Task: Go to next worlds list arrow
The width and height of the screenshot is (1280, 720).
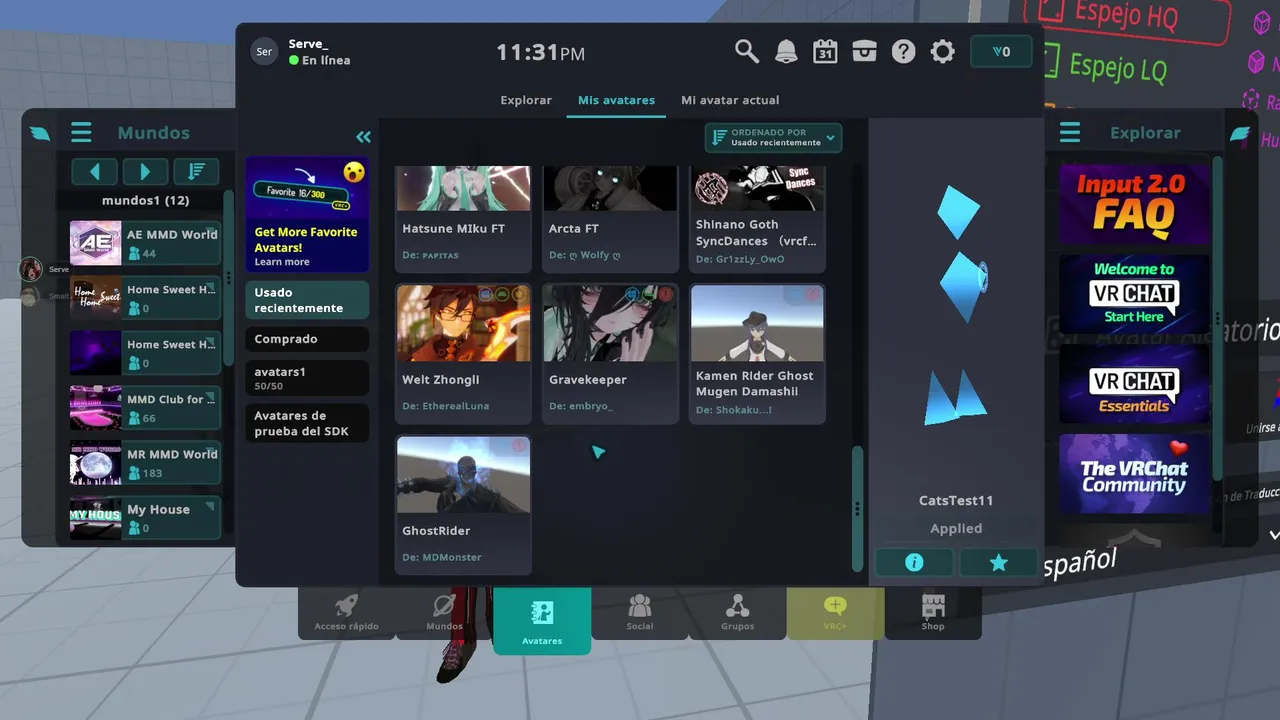Action: pos(145,172)
